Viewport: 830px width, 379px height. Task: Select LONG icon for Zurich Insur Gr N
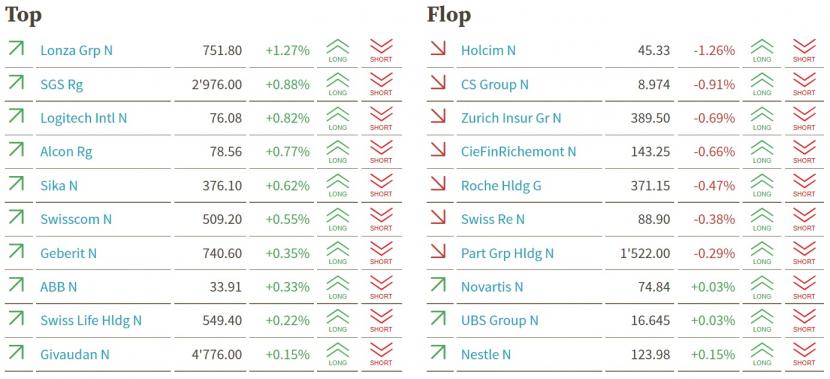click(x=762, y=119)
